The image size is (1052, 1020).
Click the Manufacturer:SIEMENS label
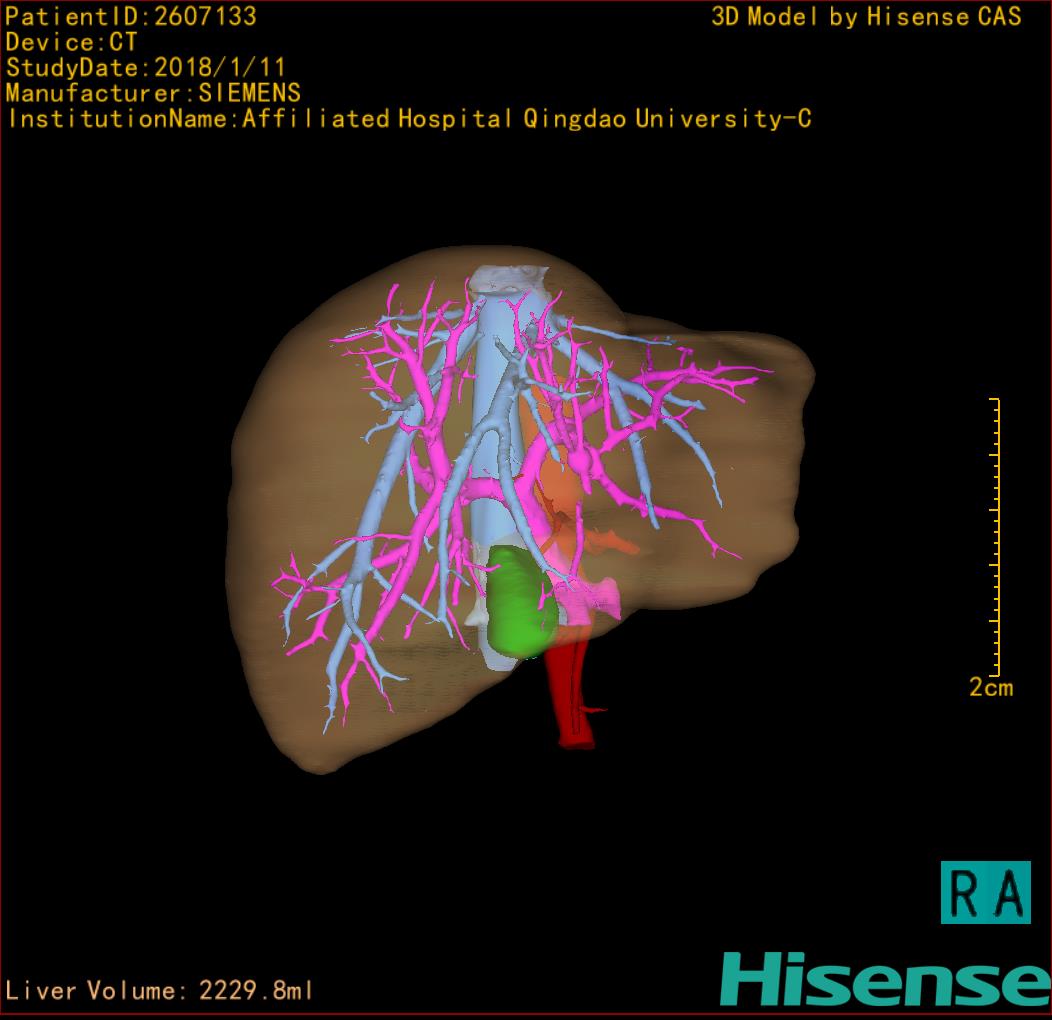pyautogui.click(x=153, y=93)
